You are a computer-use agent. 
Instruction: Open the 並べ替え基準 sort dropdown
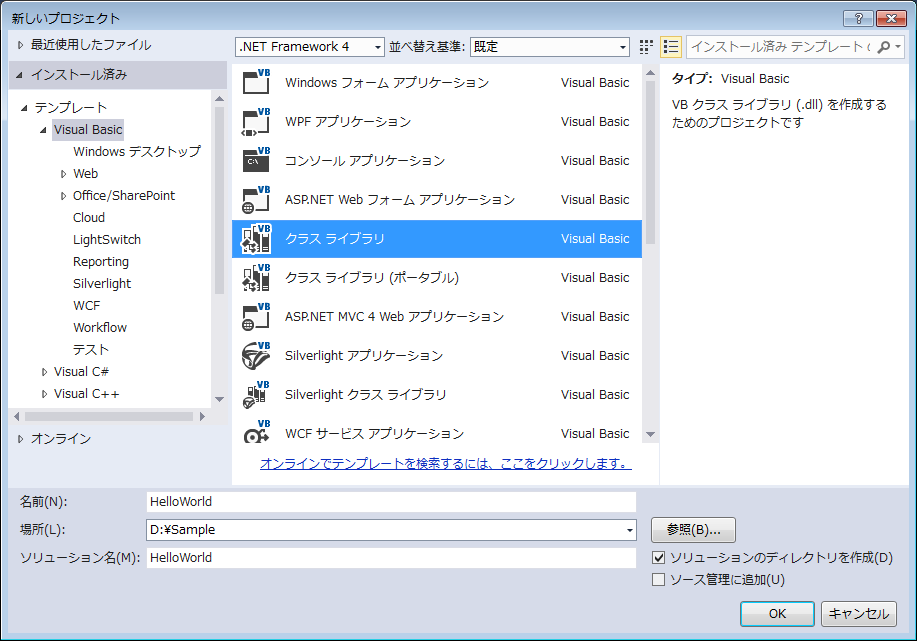click(x=550, y=47)
